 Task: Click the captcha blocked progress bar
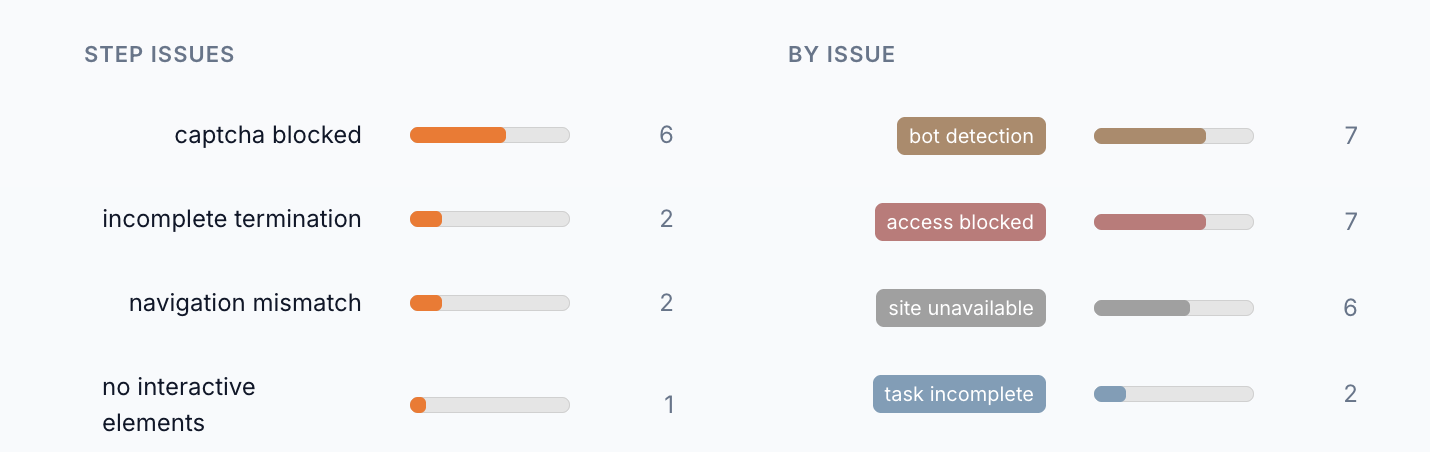[490, 135]
